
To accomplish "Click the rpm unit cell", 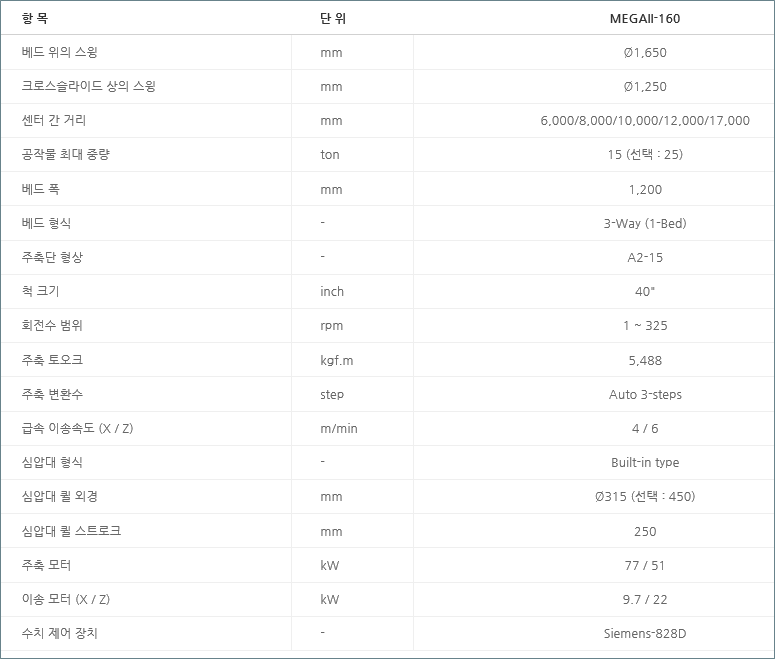I will click(x=331, y=325).
